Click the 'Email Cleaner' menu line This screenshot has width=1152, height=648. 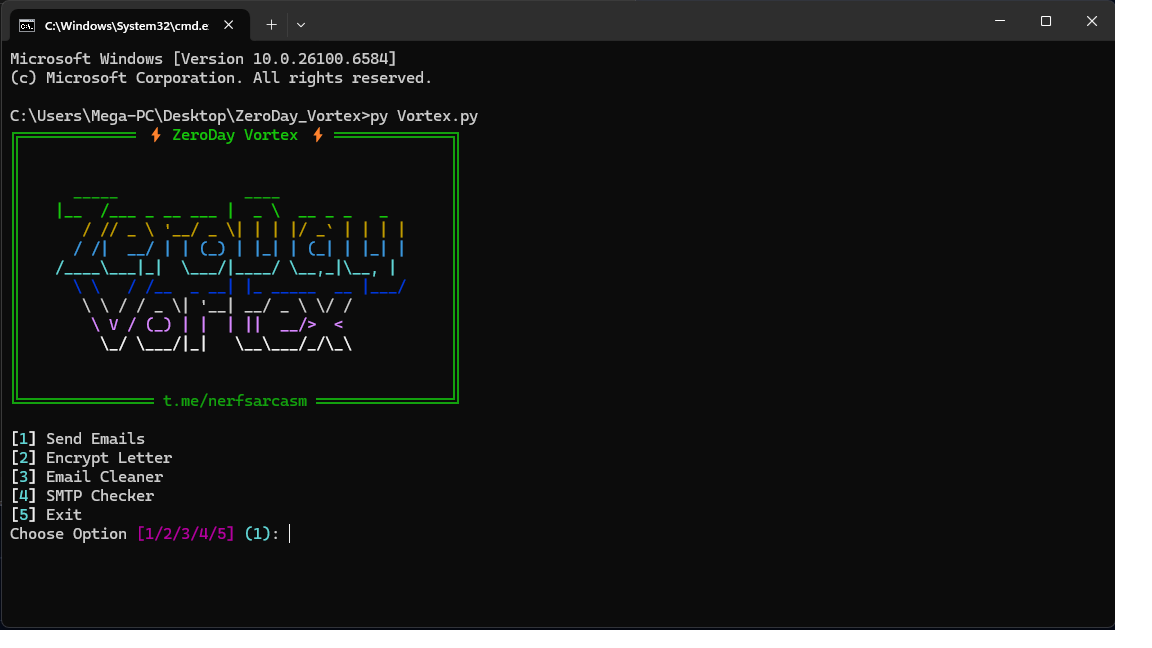point(87,477)
